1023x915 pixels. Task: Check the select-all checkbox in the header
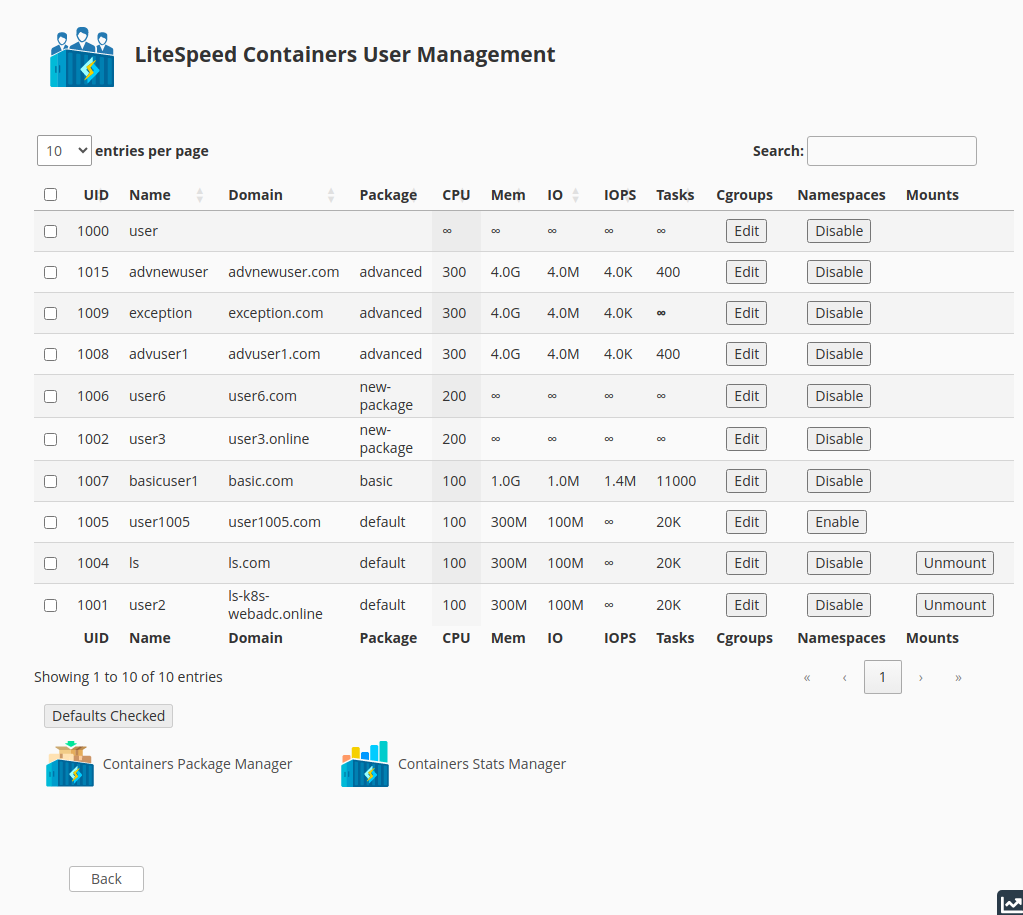point(50,194)
